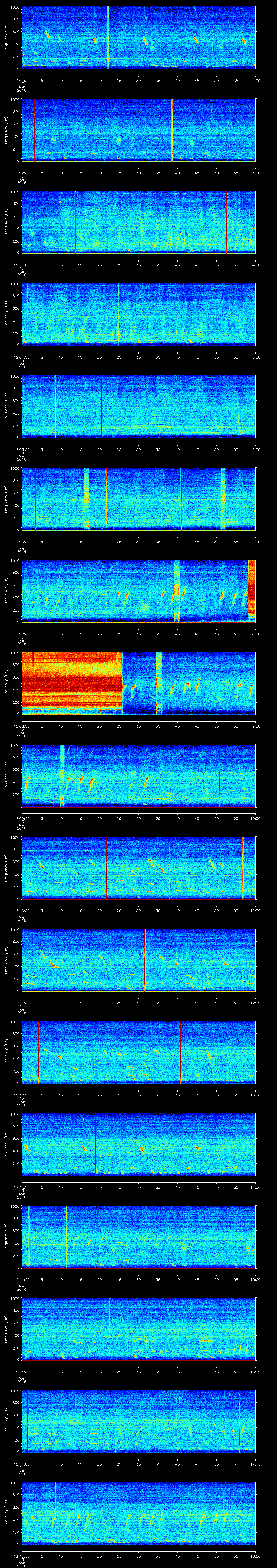Viewport: 277px width, 1568px height.
Task: Click the 12:08:00 time axis label
Action: pos(21,726)
